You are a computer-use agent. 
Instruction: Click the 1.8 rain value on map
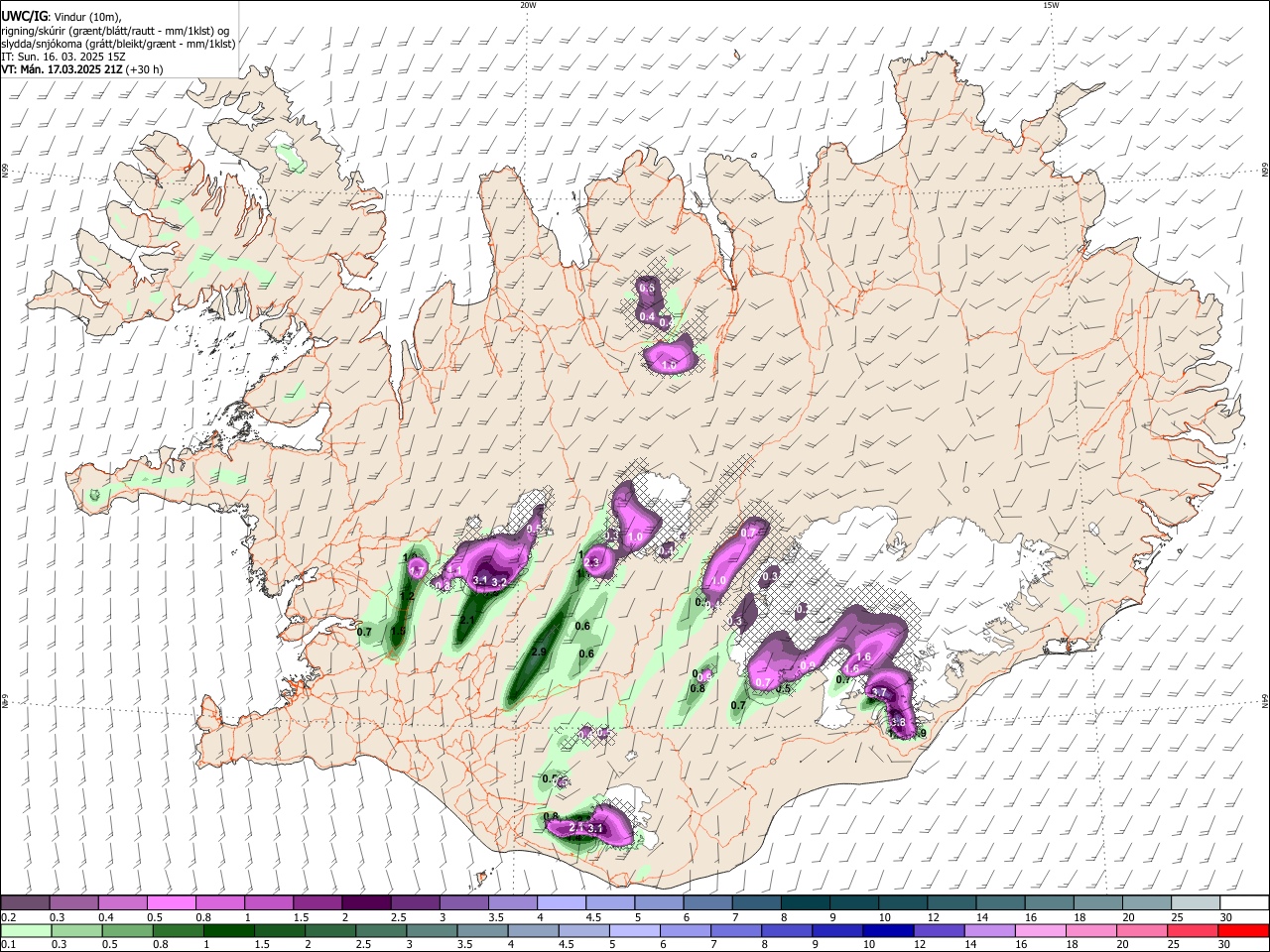click(398, 631)
